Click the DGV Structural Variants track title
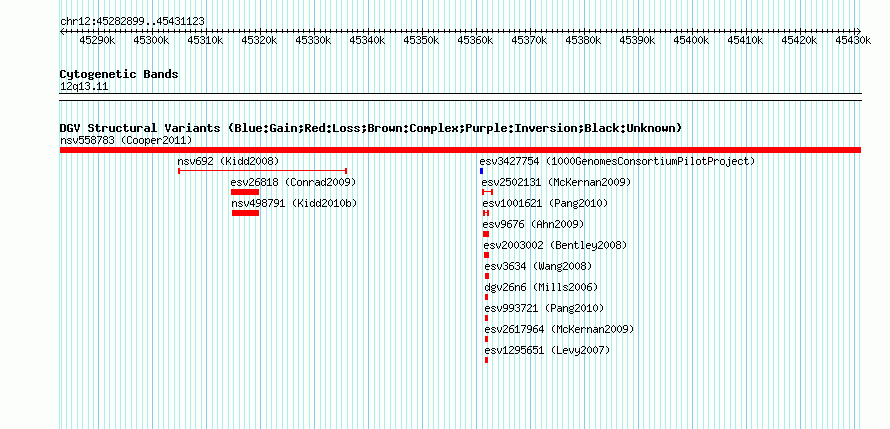The height and width of the screenshot is (429, 890). tap(371, 128)
